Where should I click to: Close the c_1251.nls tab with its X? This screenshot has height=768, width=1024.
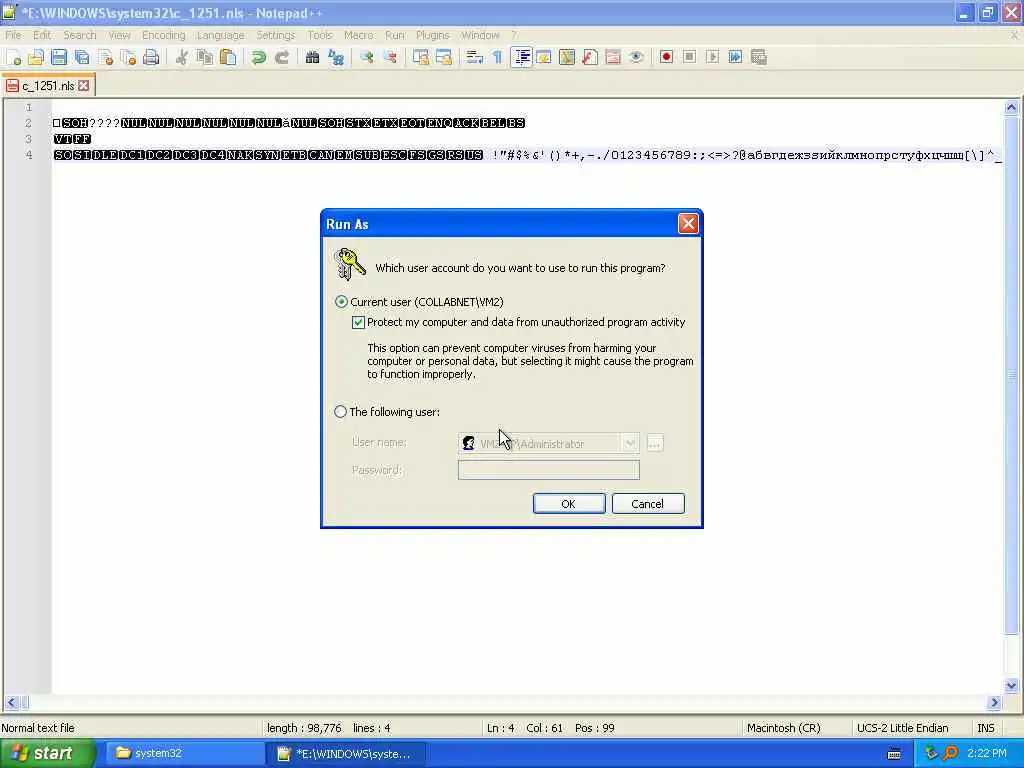[84, 86]
